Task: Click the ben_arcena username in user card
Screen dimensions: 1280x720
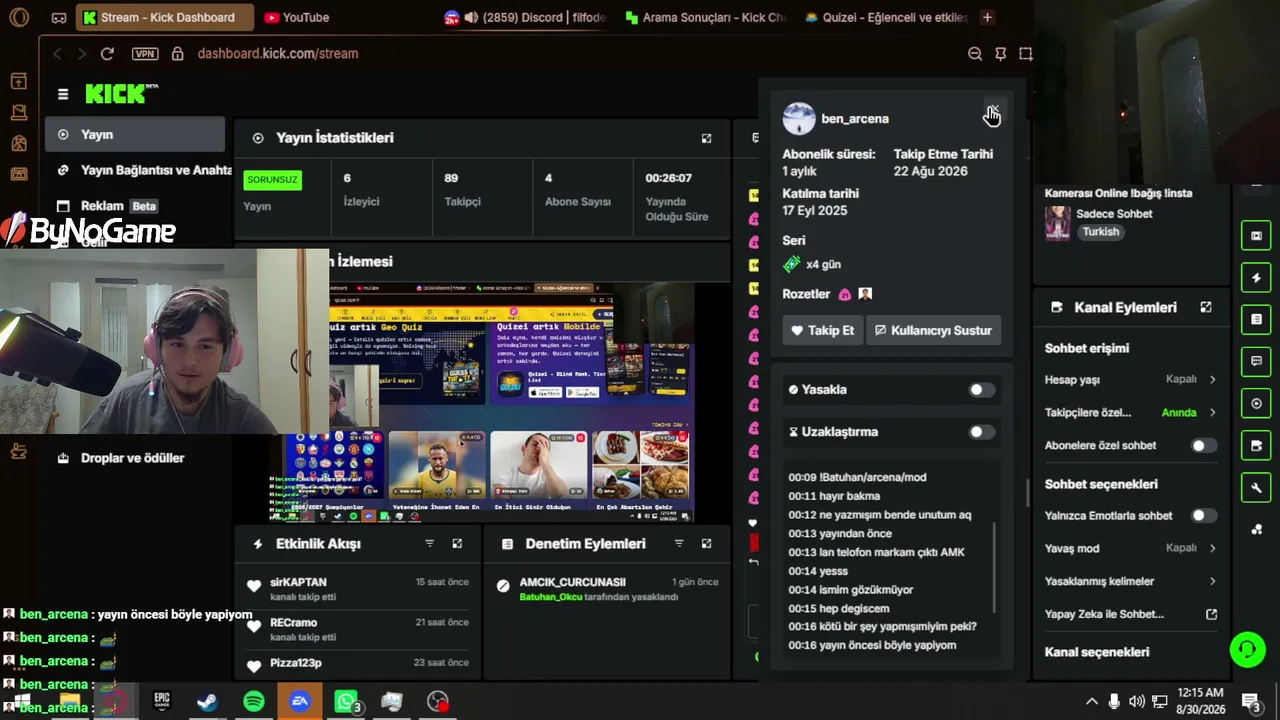Action: pyautogui.click(x=855, y=119)
